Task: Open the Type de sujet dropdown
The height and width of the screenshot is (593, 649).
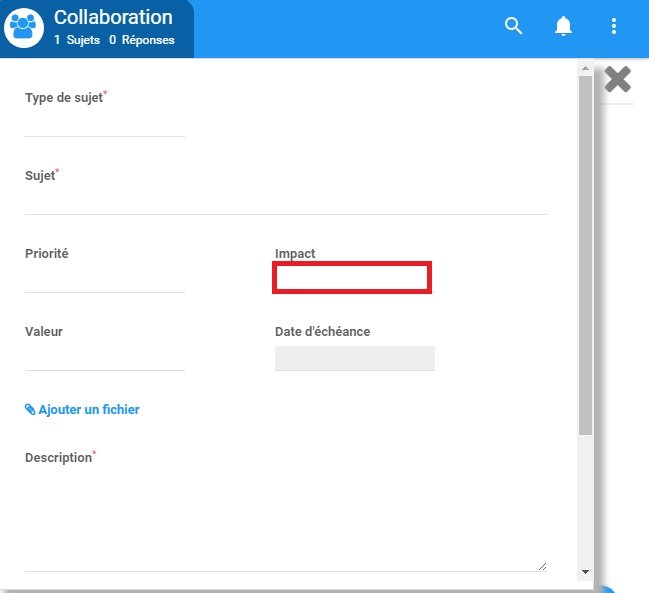Action: [105, 124]
